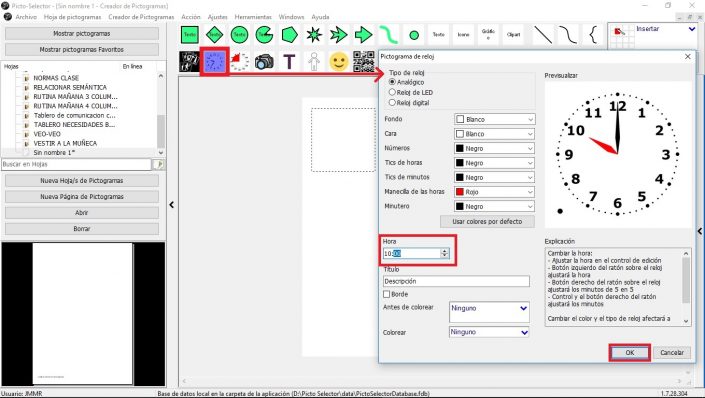Open the Ayuda menu
The height and width of the screenshot is (398, 705).
pos(320,17)
